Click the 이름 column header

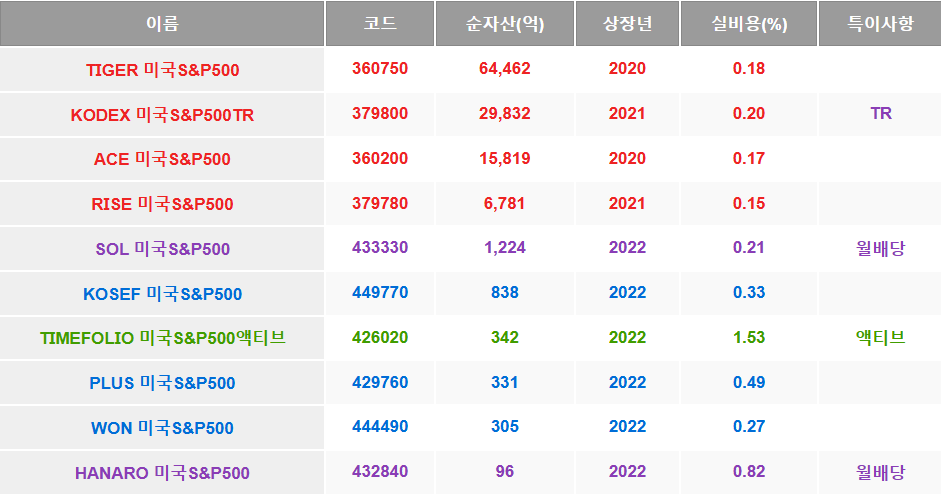tap(162, 23)
